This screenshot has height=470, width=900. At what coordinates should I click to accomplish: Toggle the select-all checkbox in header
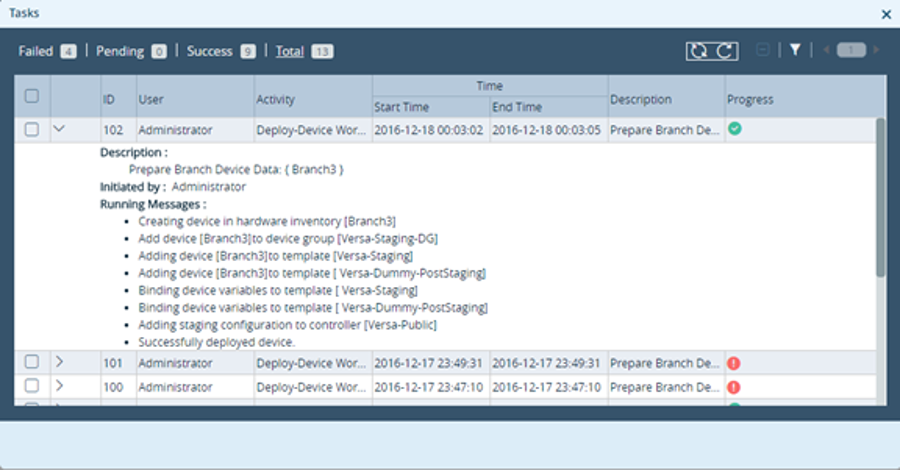coord(32,96)
